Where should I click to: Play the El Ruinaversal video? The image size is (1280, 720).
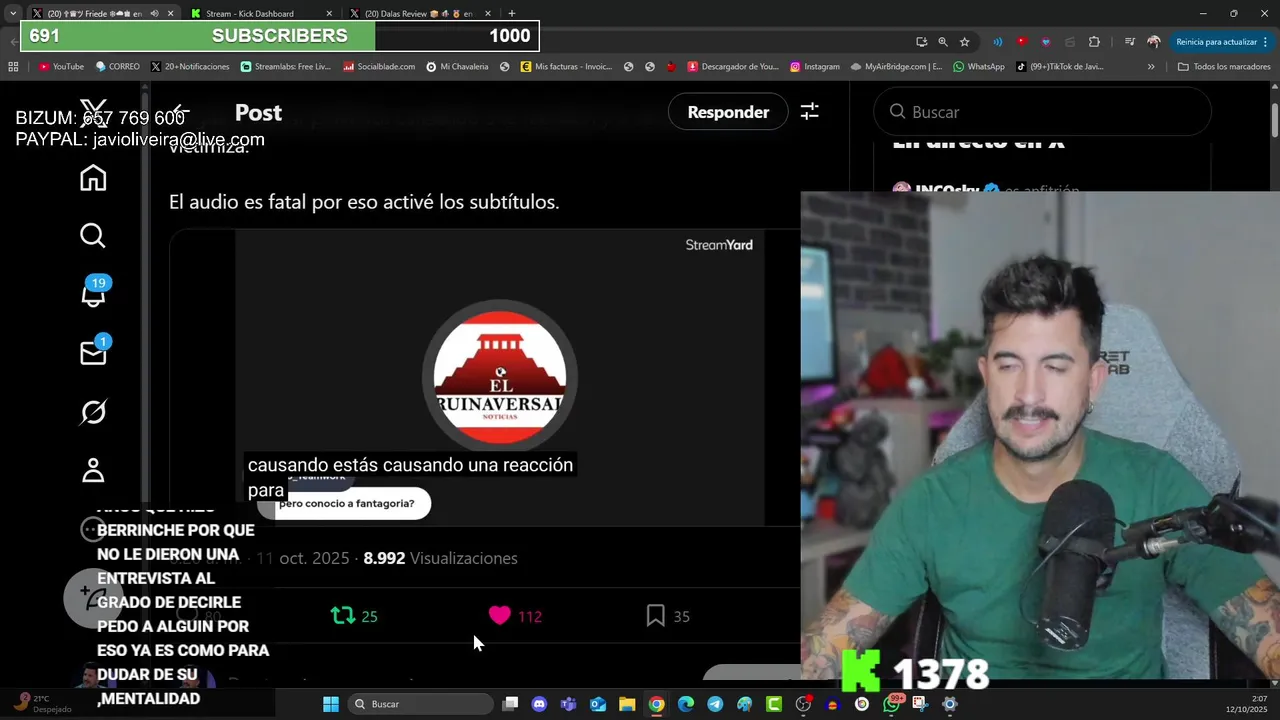click(x=499, y=378)
